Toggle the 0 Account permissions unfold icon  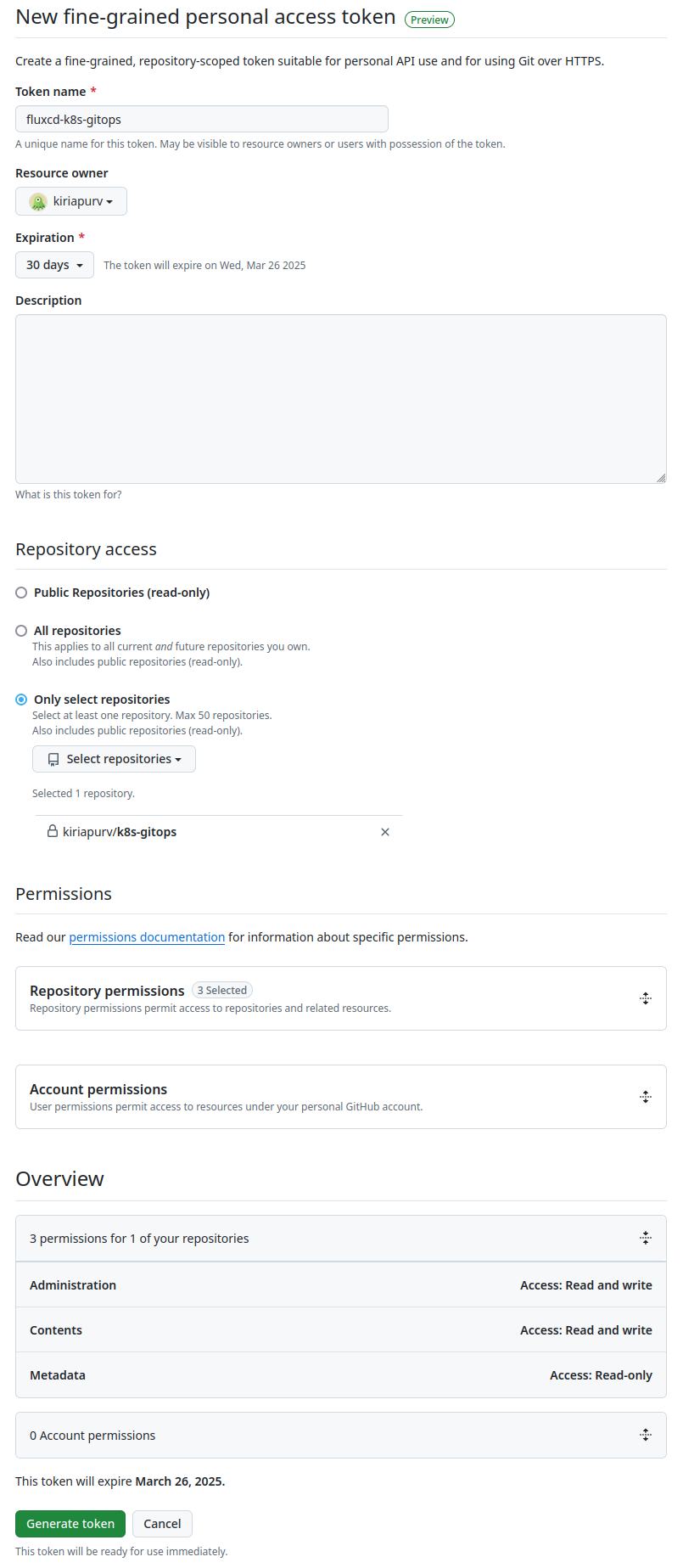pos(646,1435)
